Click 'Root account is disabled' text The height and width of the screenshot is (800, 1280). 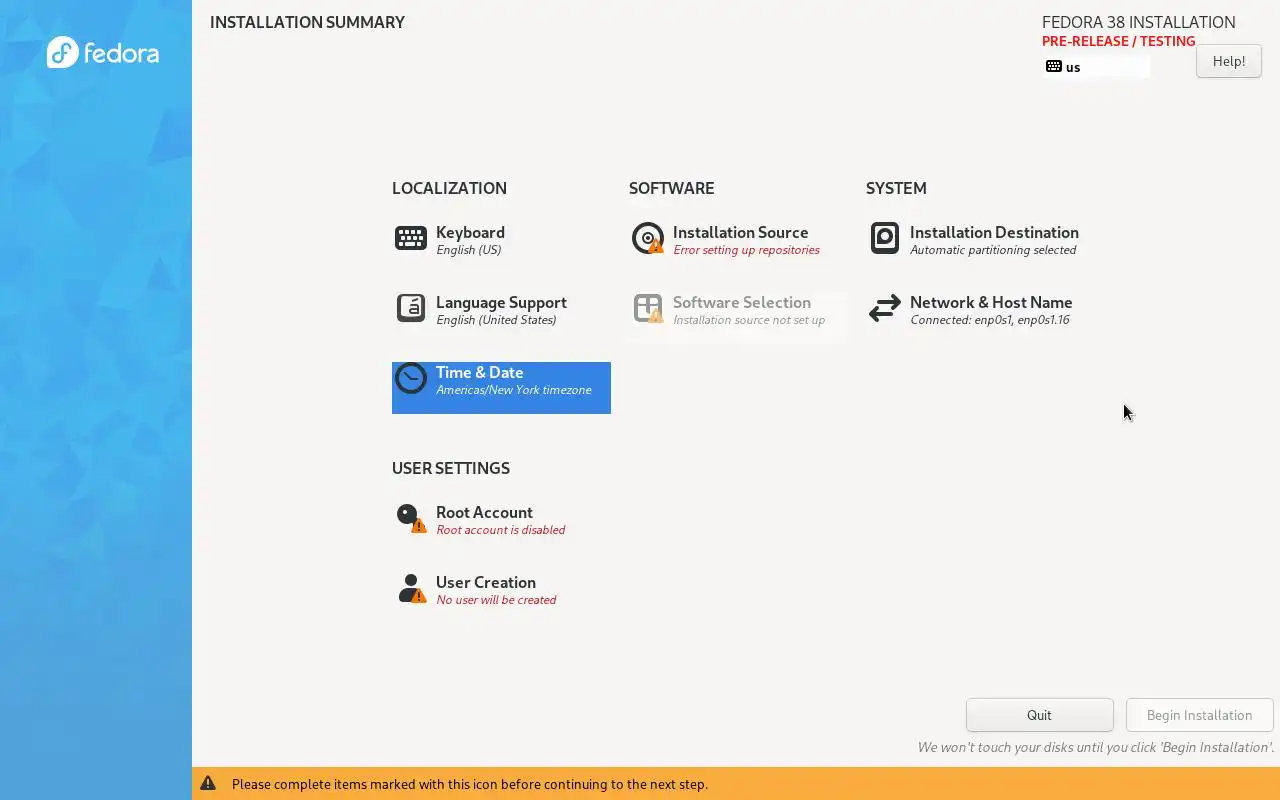click(501, 530)
